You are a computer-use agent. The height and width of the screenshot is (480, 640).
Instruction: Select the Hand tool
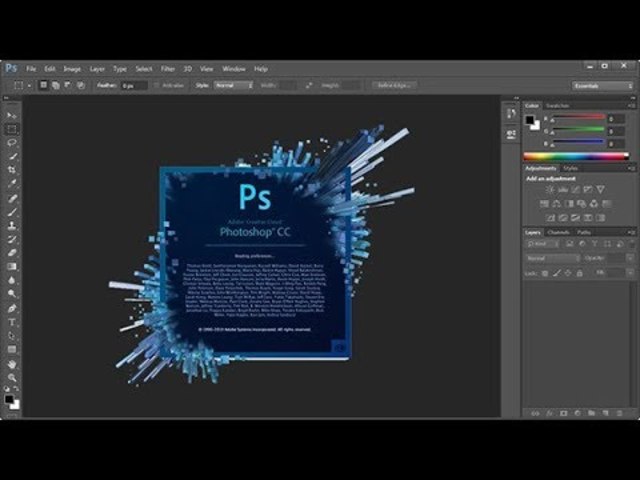coord(12,364)
